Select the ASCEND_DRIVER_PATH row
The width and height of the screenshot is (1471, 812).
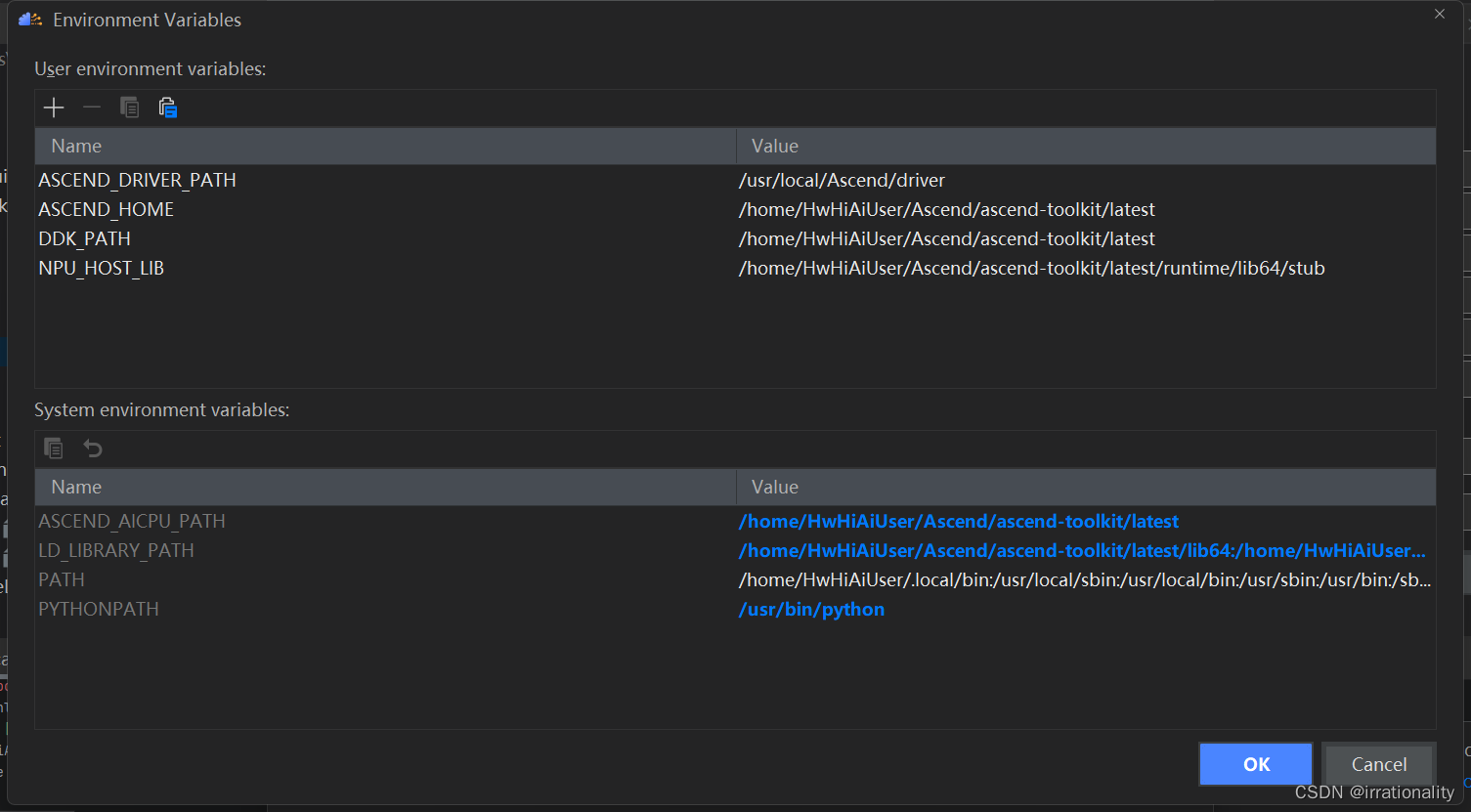[x=735, y=180]
